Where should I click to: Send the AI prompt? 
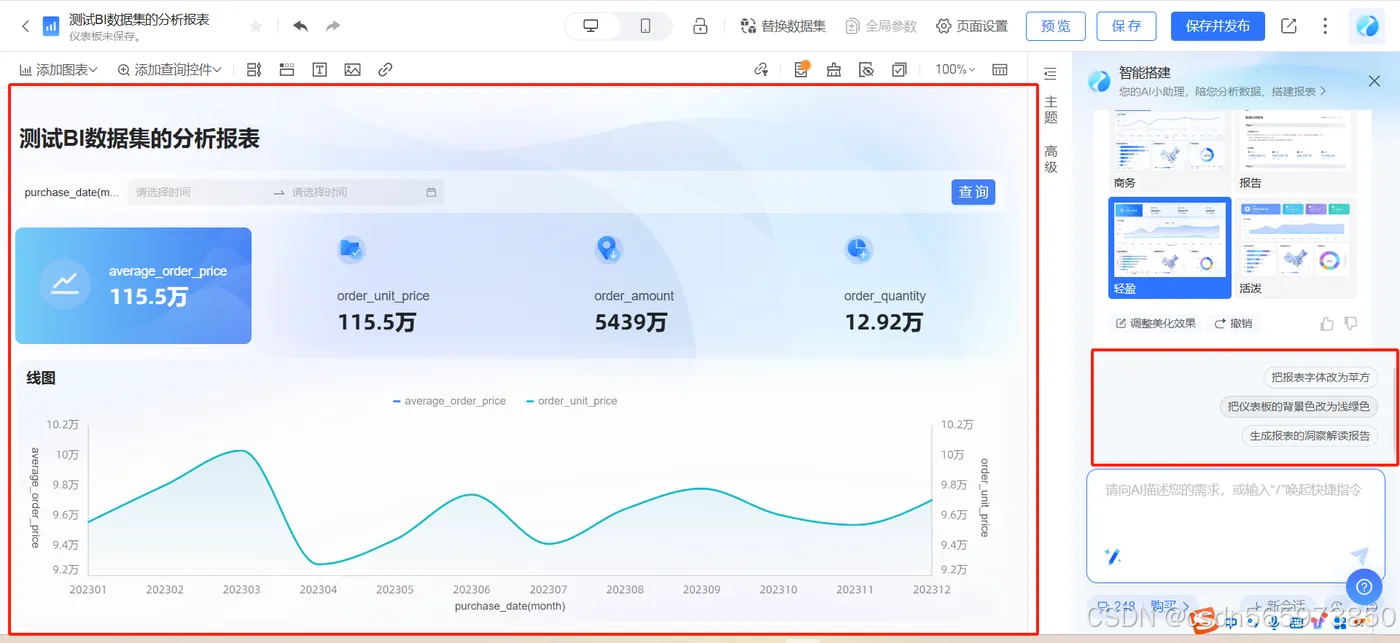click(x=1358, y=556)
